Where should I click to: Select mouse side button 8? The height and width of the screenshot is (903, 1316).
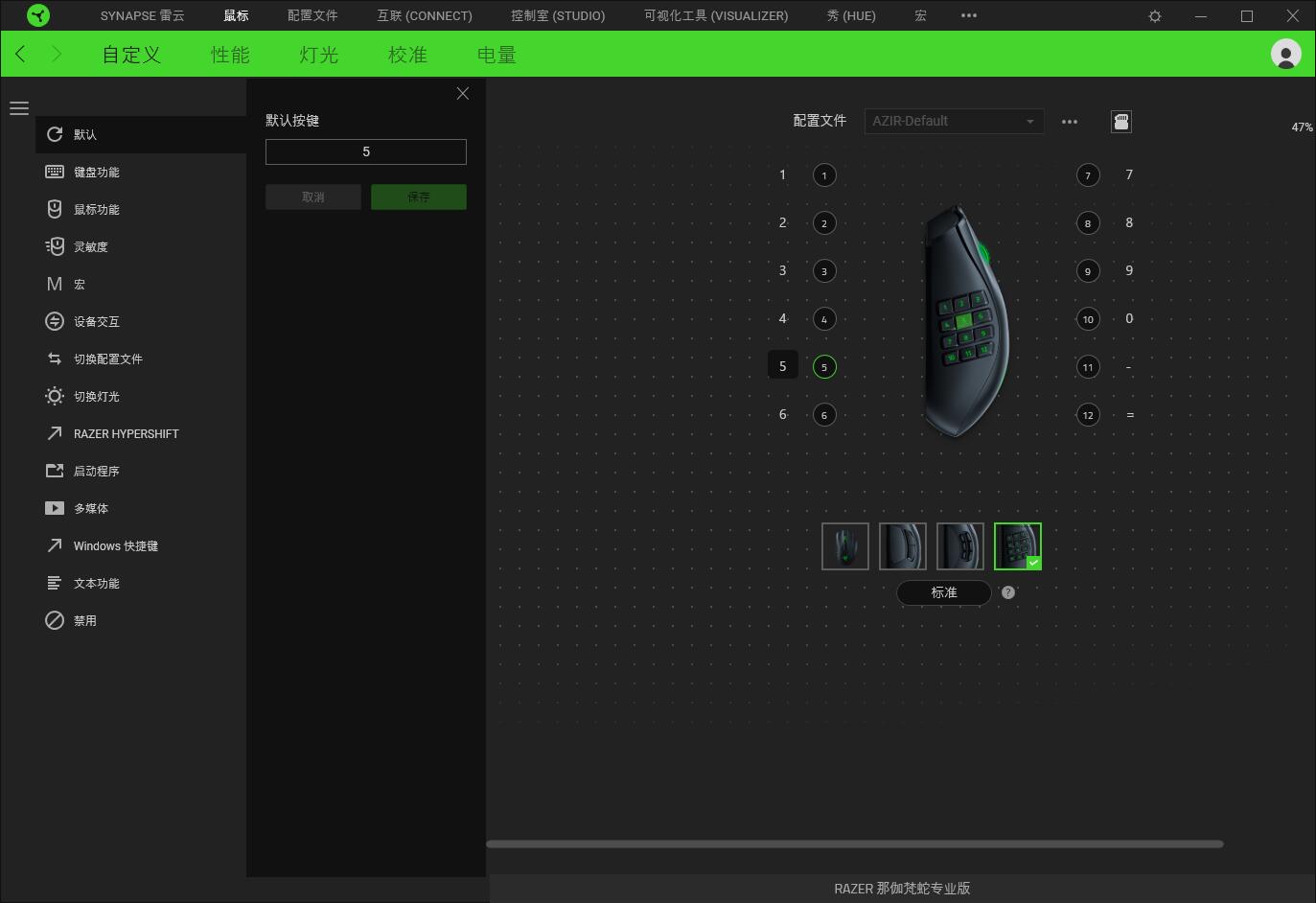(1088, 223)
